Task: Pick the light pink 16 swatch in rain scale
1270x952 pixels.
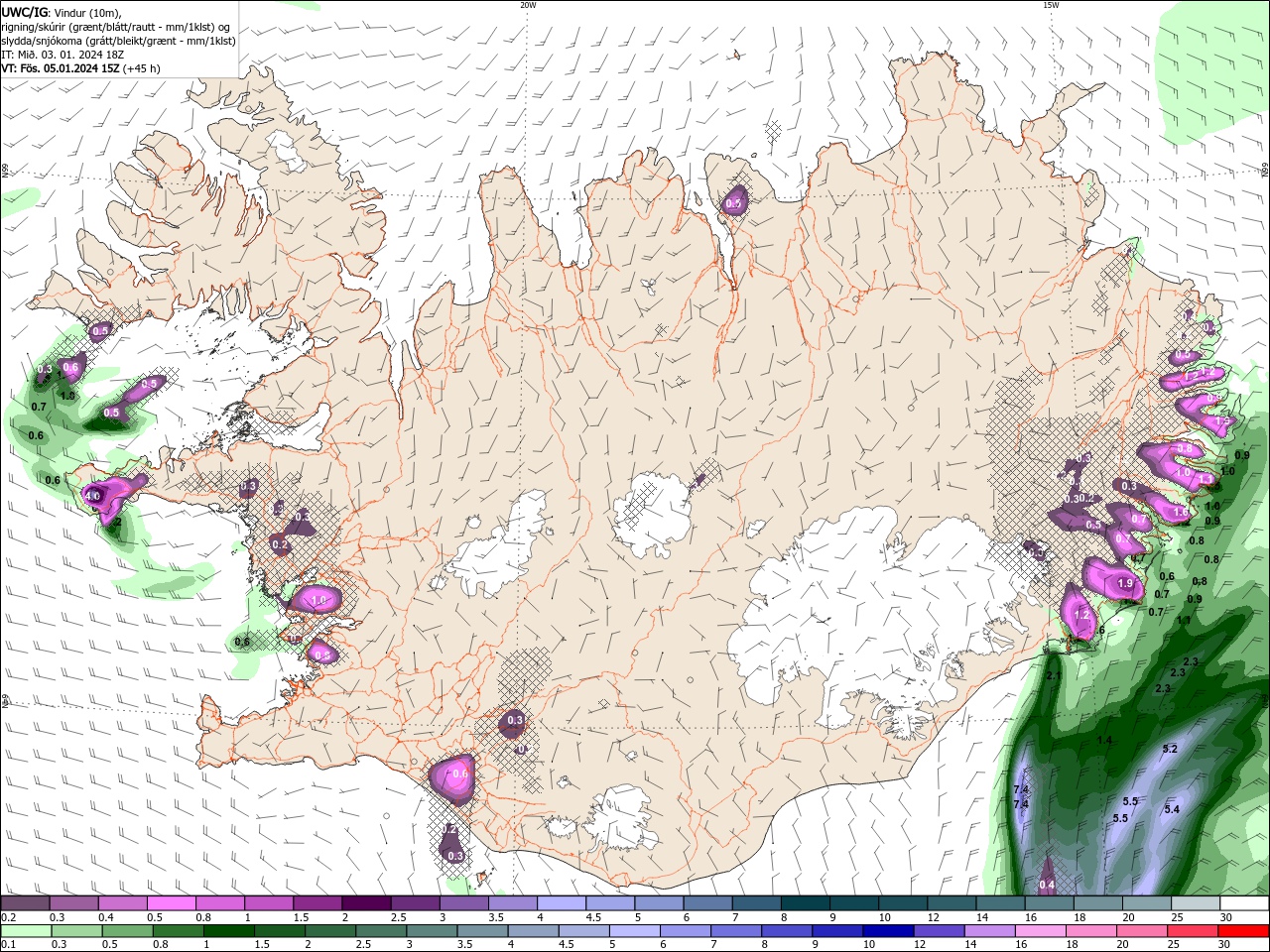Action: pyautogui.click(x=1041, y=930)
